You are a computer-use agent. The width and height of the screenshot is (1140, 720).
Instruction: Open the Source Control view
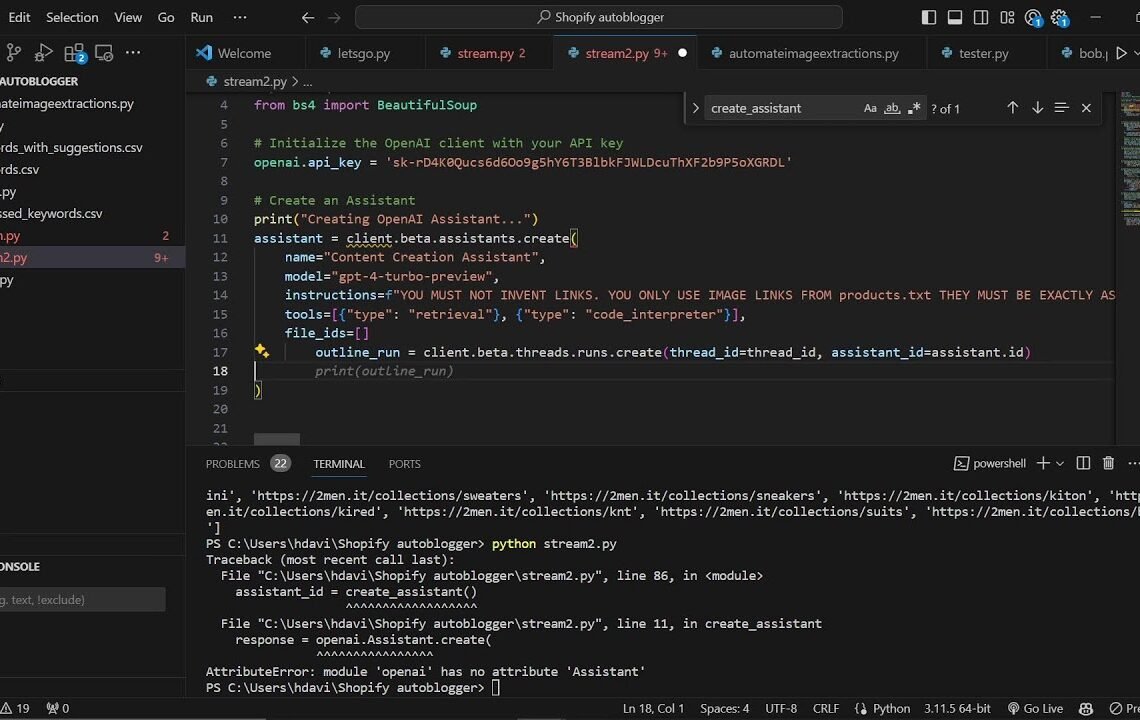(13, 53)
